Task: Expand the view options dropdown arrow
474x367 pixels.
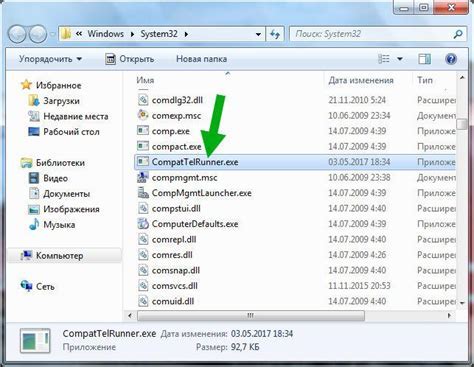Action: [400, 59]
